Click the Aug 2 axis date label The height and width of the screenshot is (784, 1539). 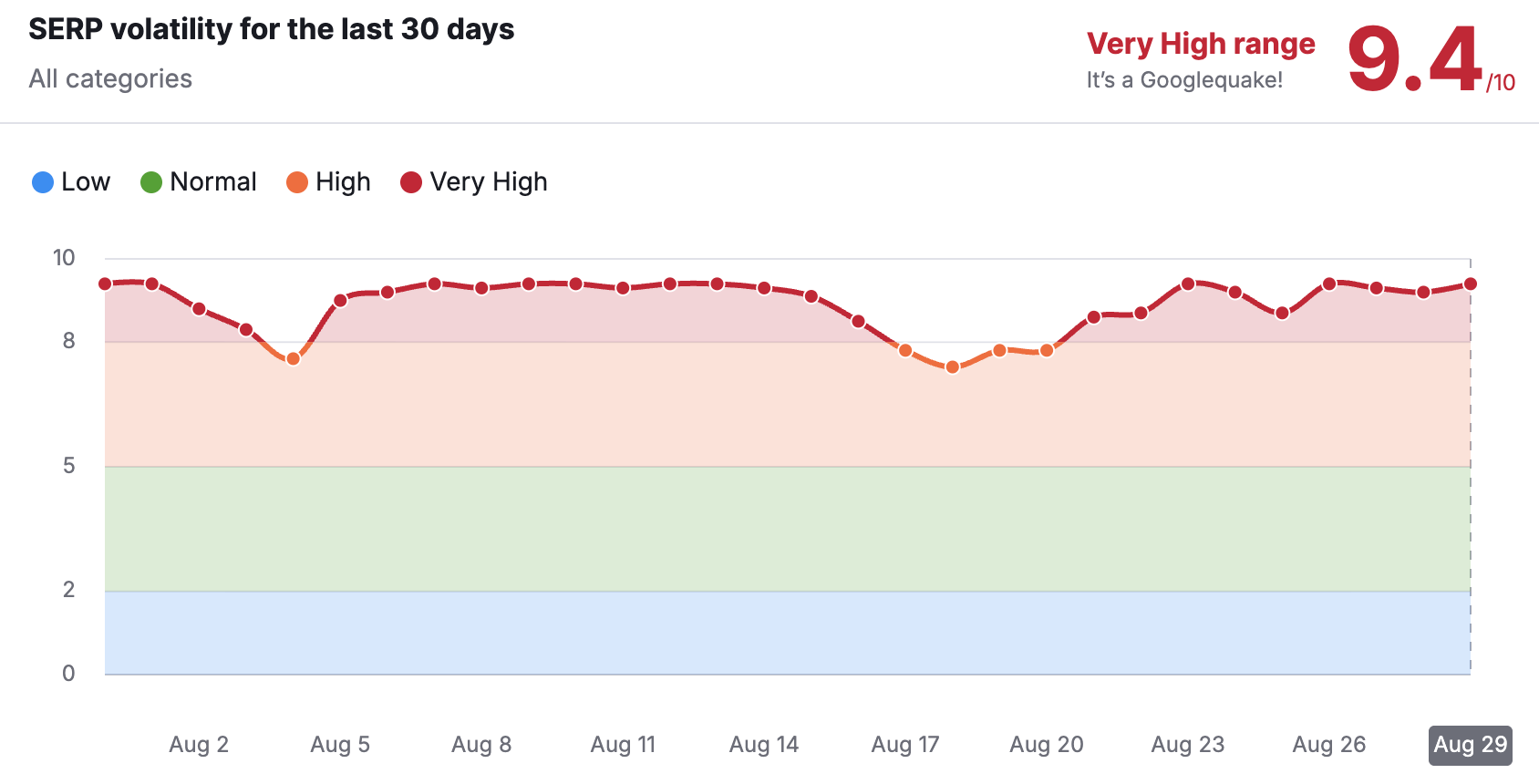199,745
